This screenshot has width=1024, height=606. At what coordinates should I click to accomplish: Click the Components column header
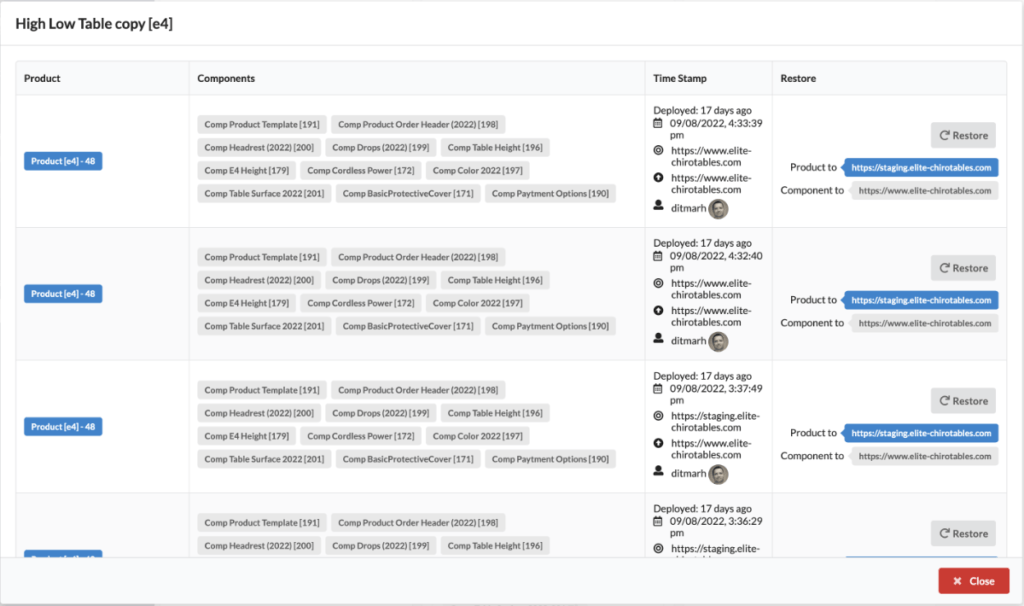tap(226, 78)
